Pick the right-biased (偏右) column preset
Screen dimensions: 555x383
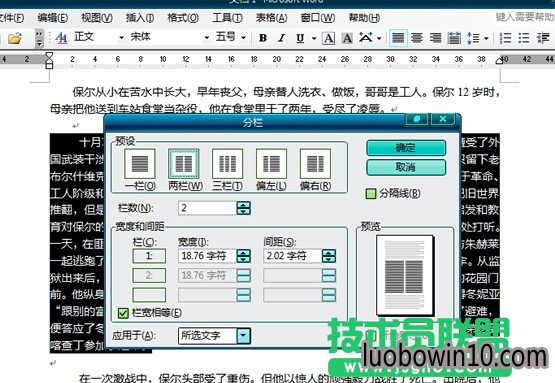coord(315,163)
